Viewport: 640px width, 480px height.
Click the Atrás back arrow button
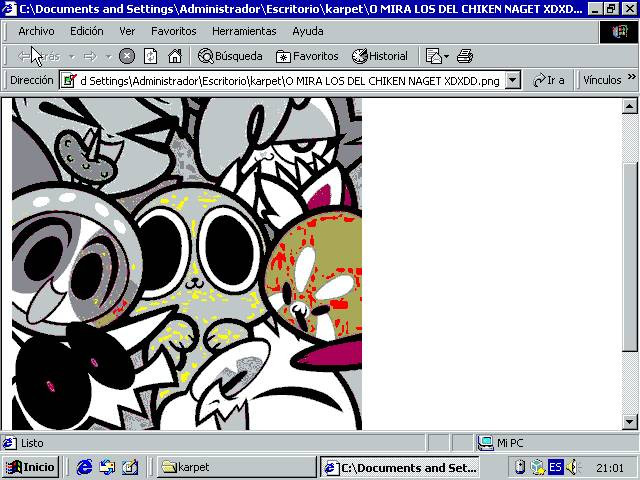(39, 56)
